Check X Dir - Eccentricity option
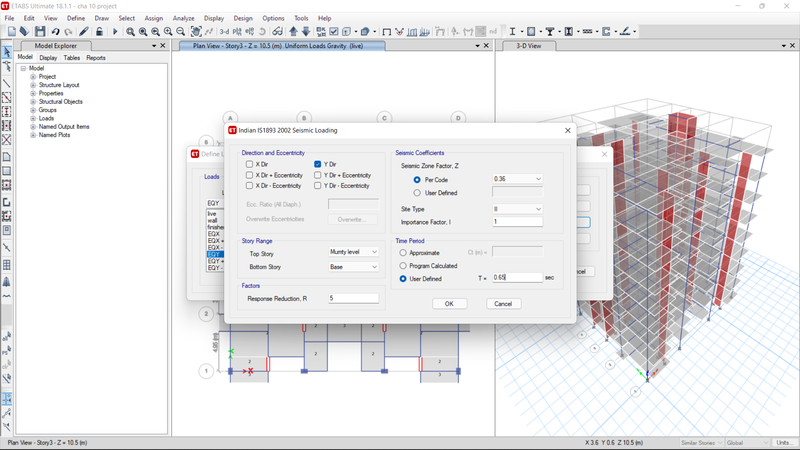 click(249, 186)
